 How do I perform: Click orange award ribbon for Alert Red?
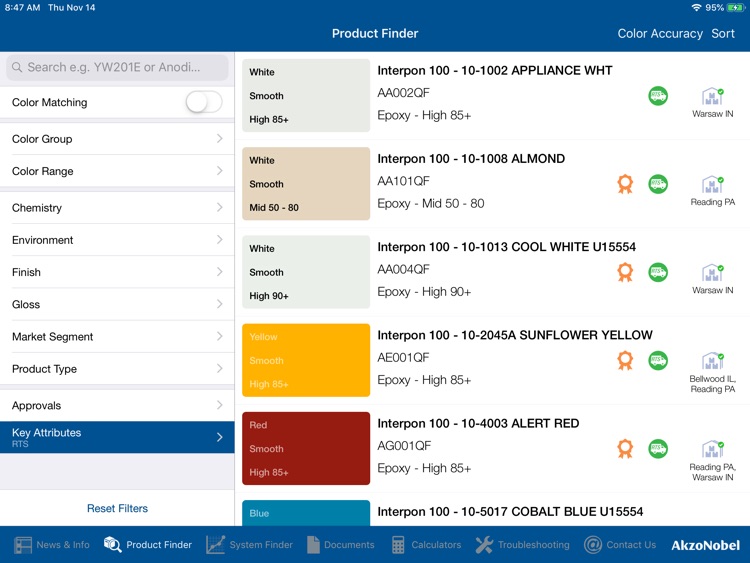[625, 449]
